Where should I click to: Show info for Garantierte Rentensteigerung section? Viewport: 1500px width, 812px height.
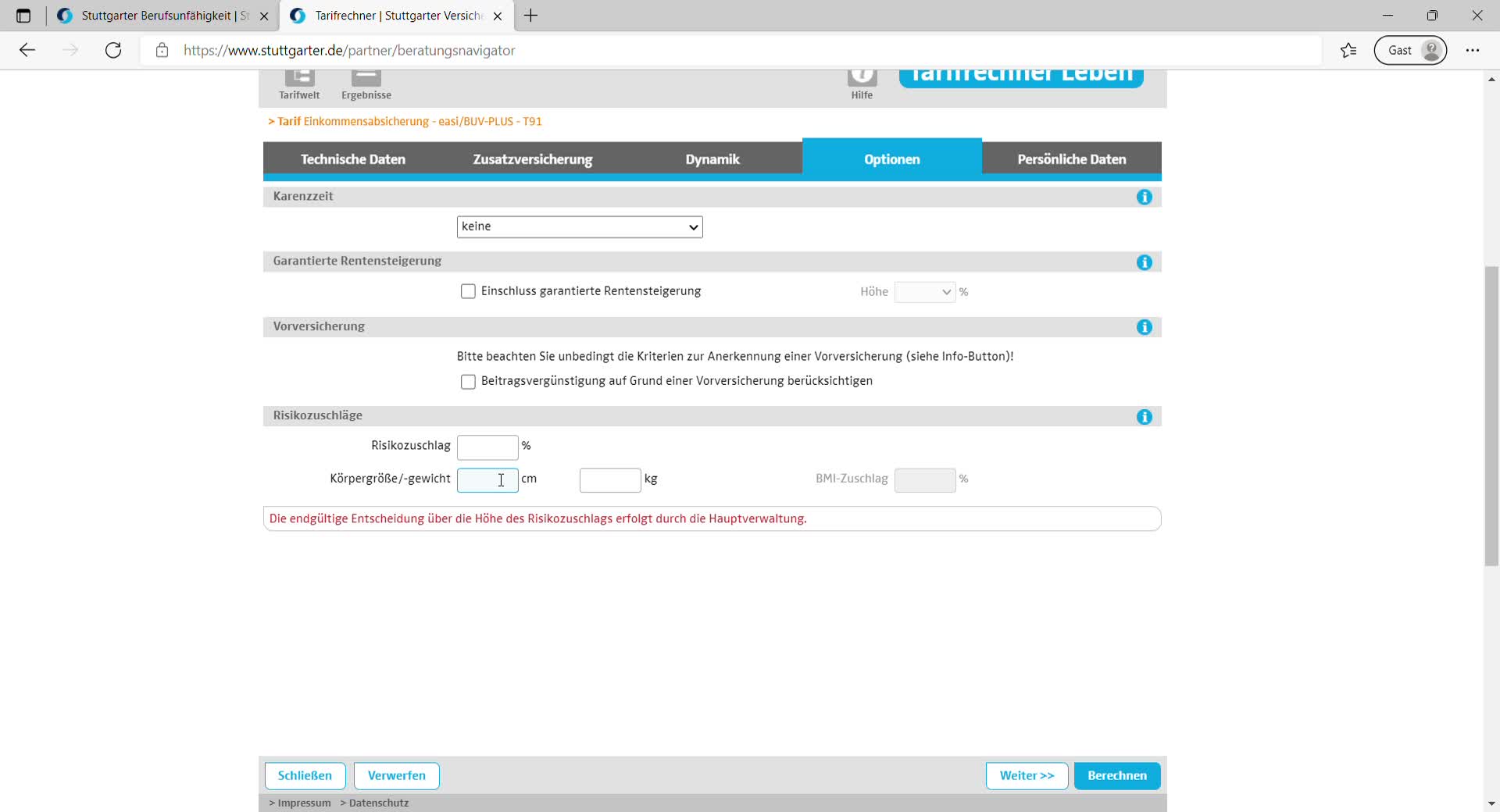point(1144,262)
